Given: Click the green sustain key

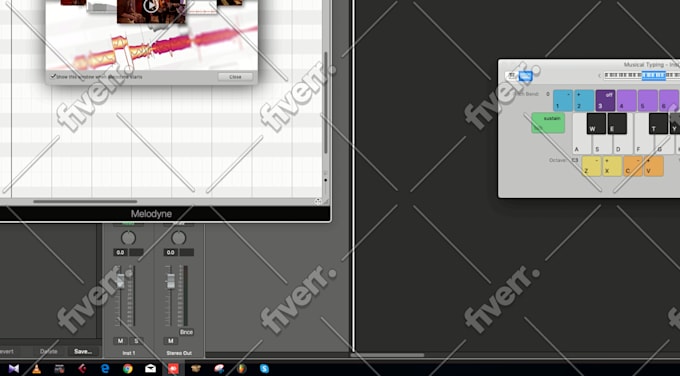Looking at the screenshot, I should click(x=548, y=123).
